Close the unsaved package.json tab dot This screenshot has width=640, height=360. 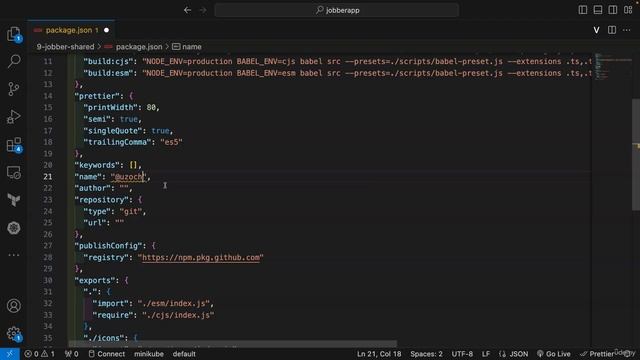107,30
